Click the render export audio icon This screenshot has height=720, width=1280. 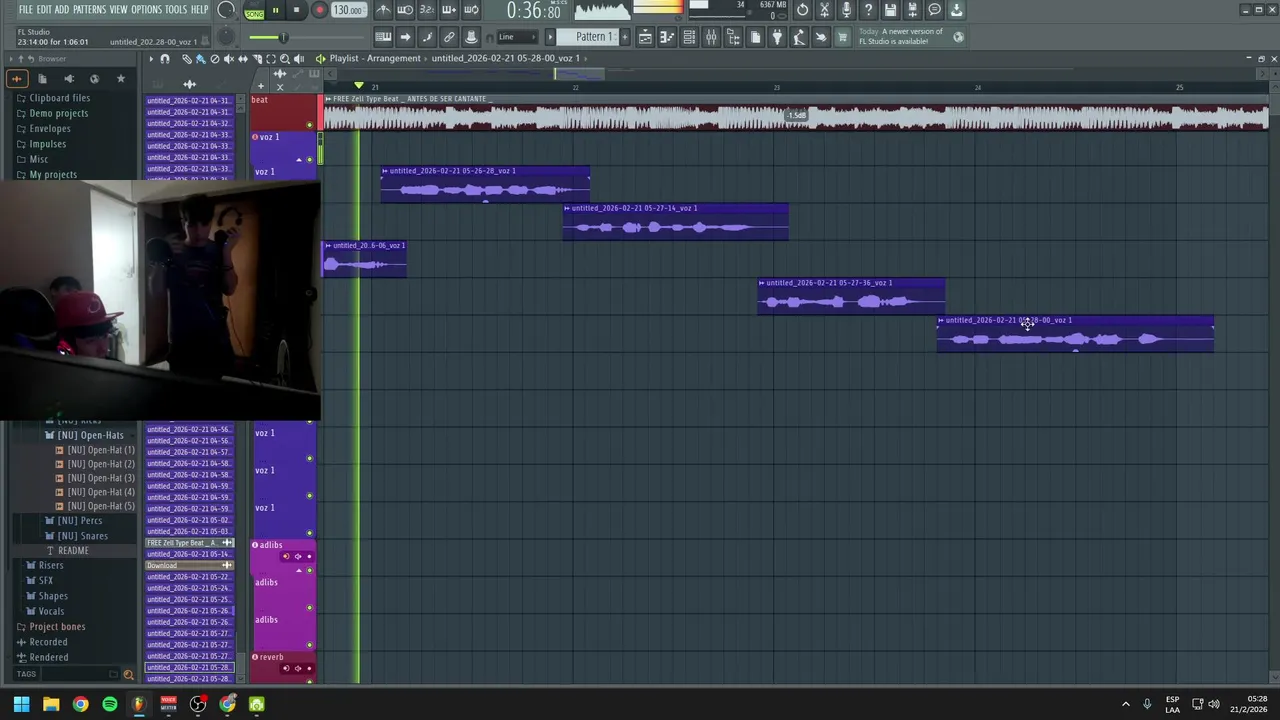(x=912, y=10)
